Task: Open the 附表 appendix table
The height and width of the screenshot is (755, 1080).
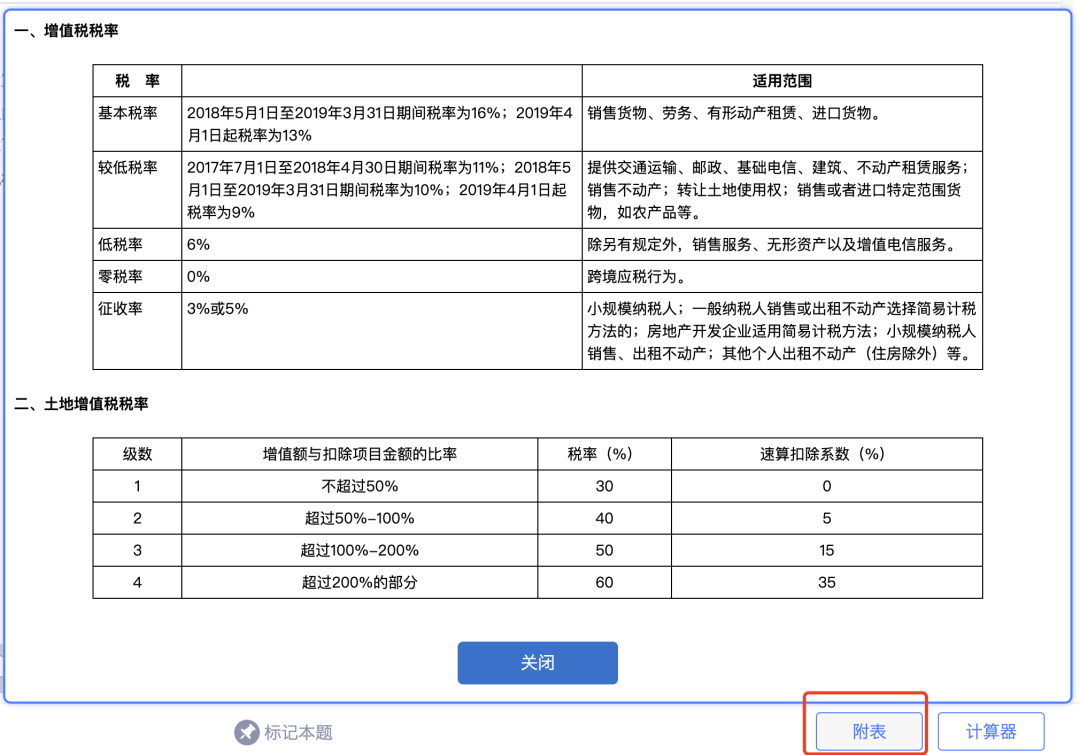Action: pos(868,732)
